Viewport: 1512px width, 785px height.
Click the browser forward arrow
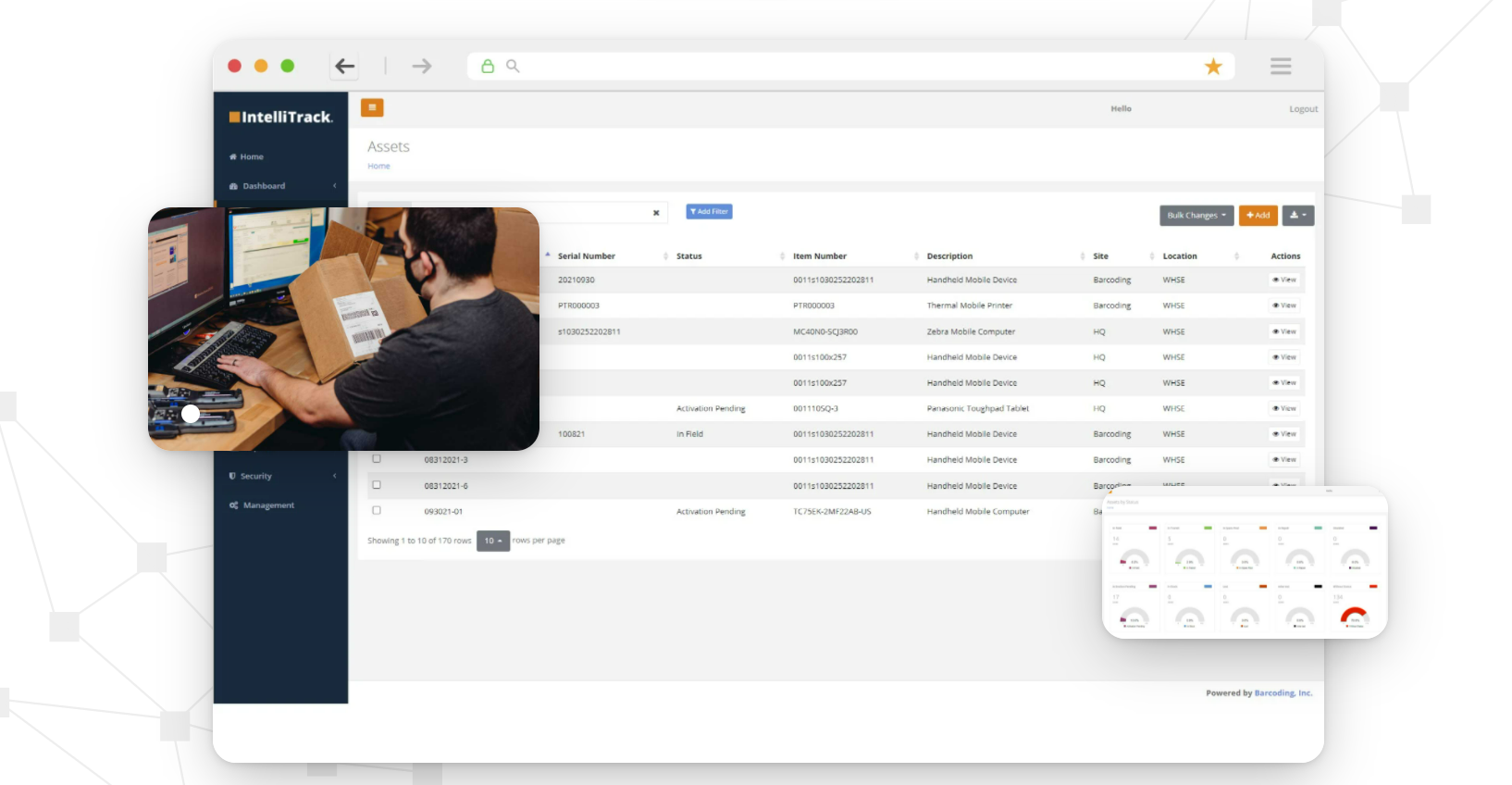click(x=422, y=66)
